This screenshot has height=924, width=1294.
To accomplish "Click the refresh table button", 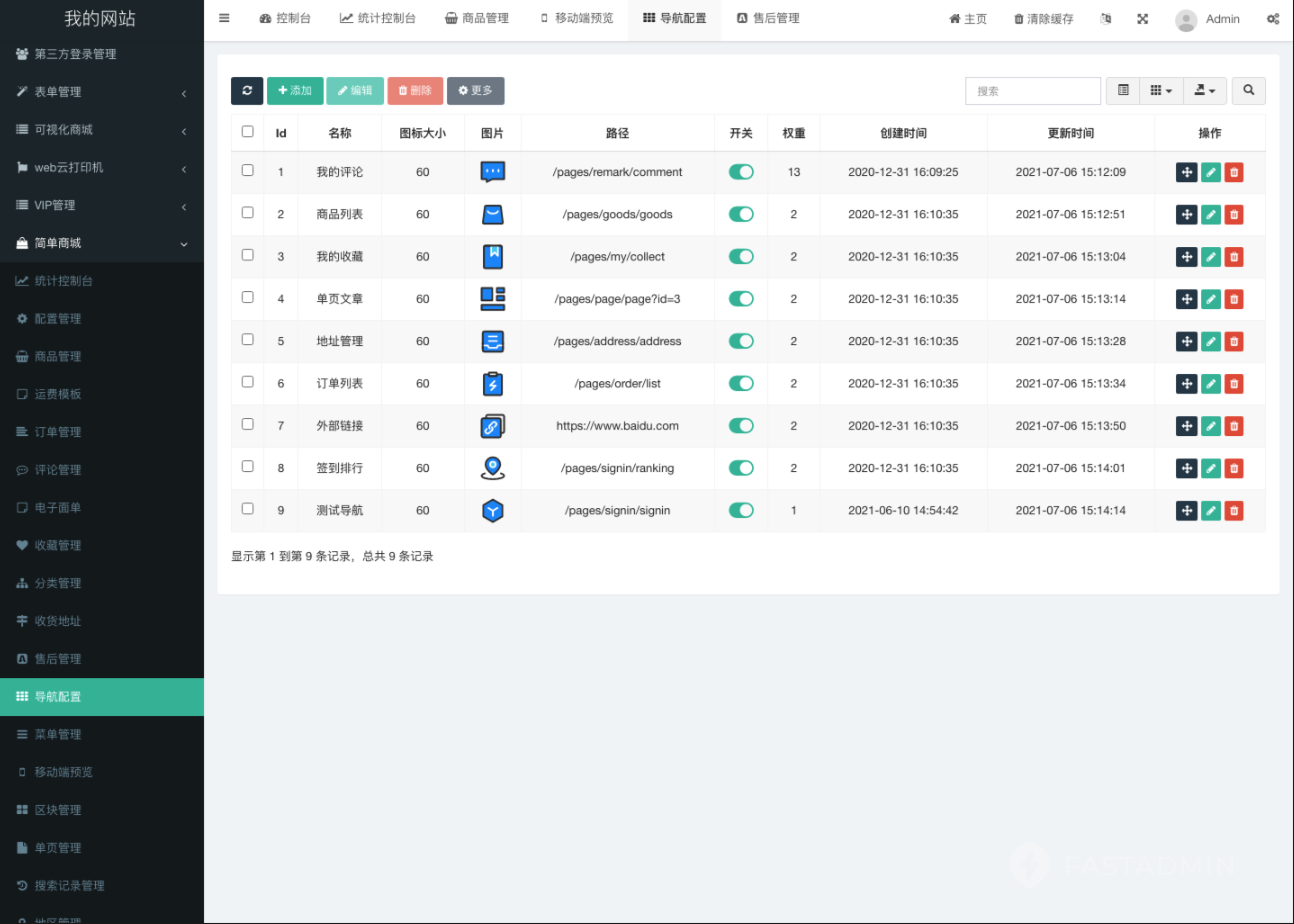I will click(x=247, y=91).
